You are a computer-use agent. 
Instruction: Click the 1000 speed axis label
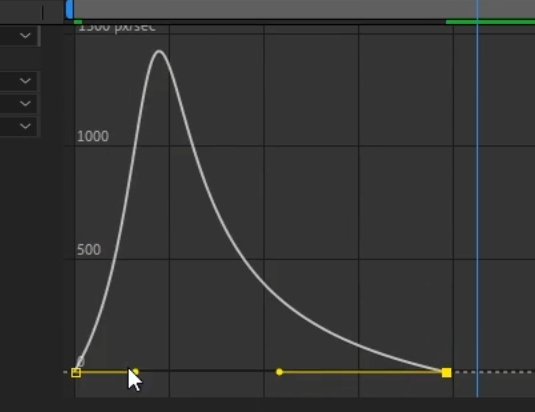93,136
